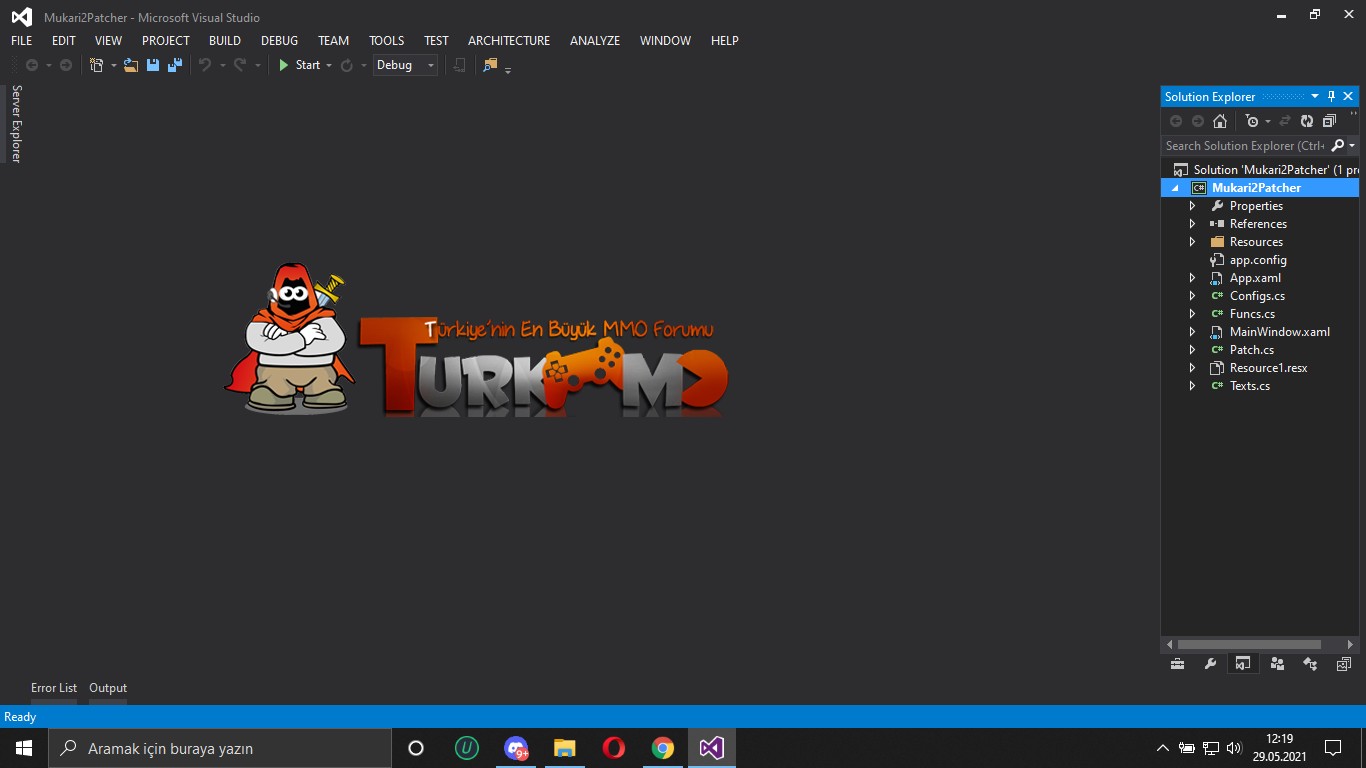The image size is (1366, 768).
Task: Open Opera browser from the taskbar
Action: tap(614, 748)
